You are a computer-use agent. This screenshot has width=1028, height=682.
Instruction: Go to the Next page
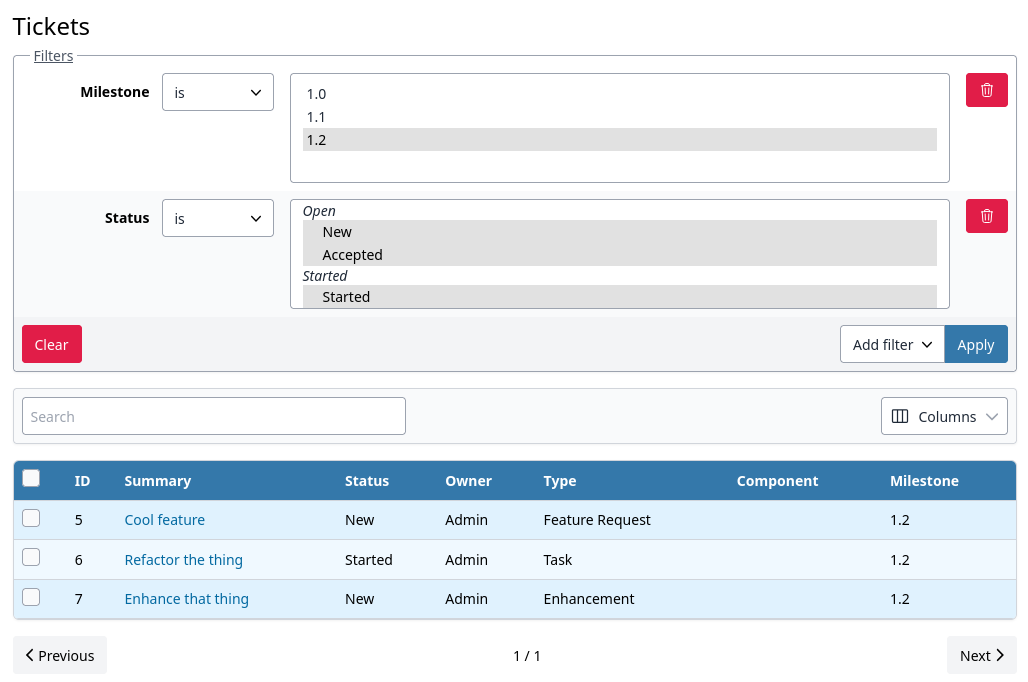(x=981, y=655)
